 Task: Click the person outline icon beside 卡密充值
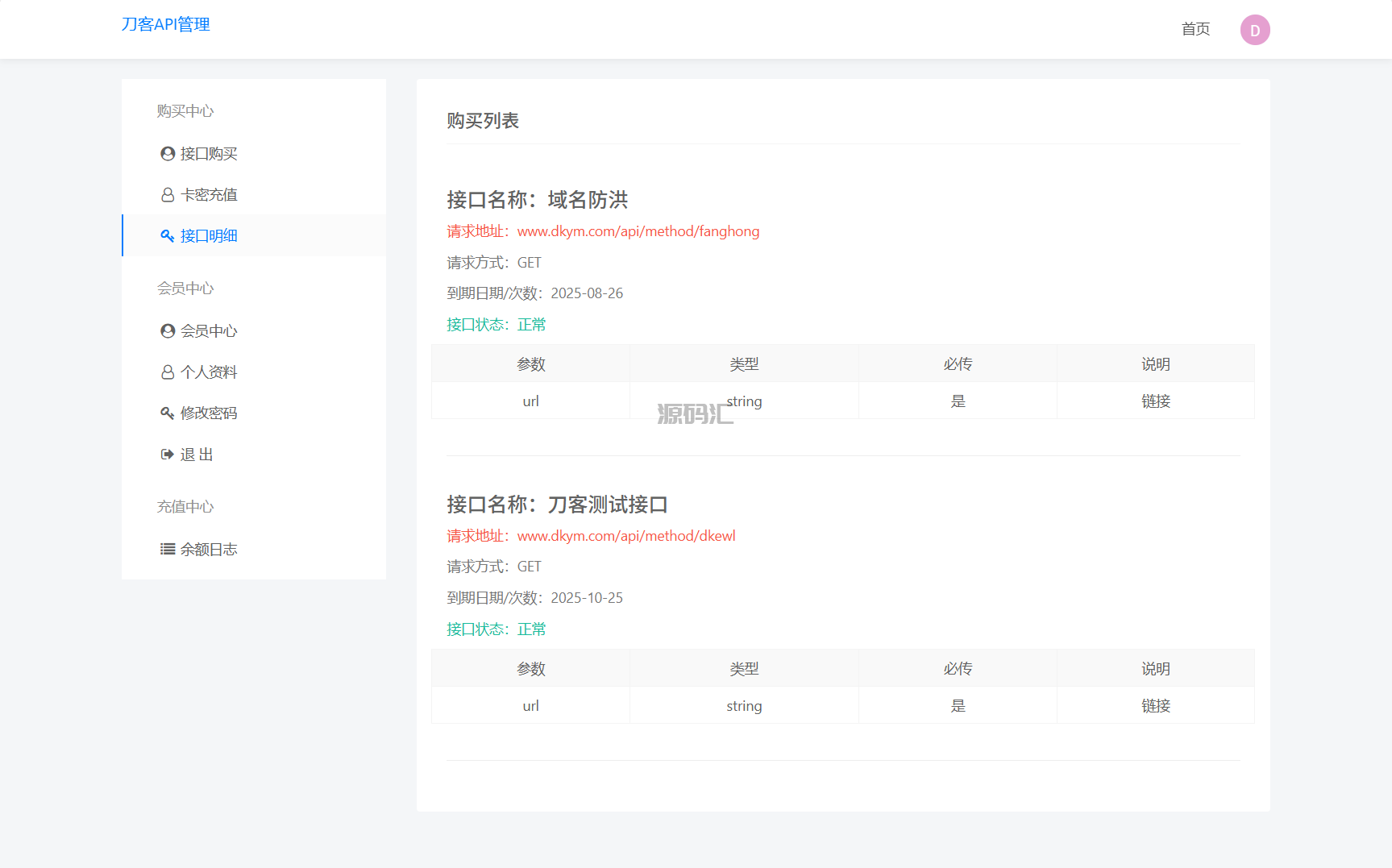[168, 195]
